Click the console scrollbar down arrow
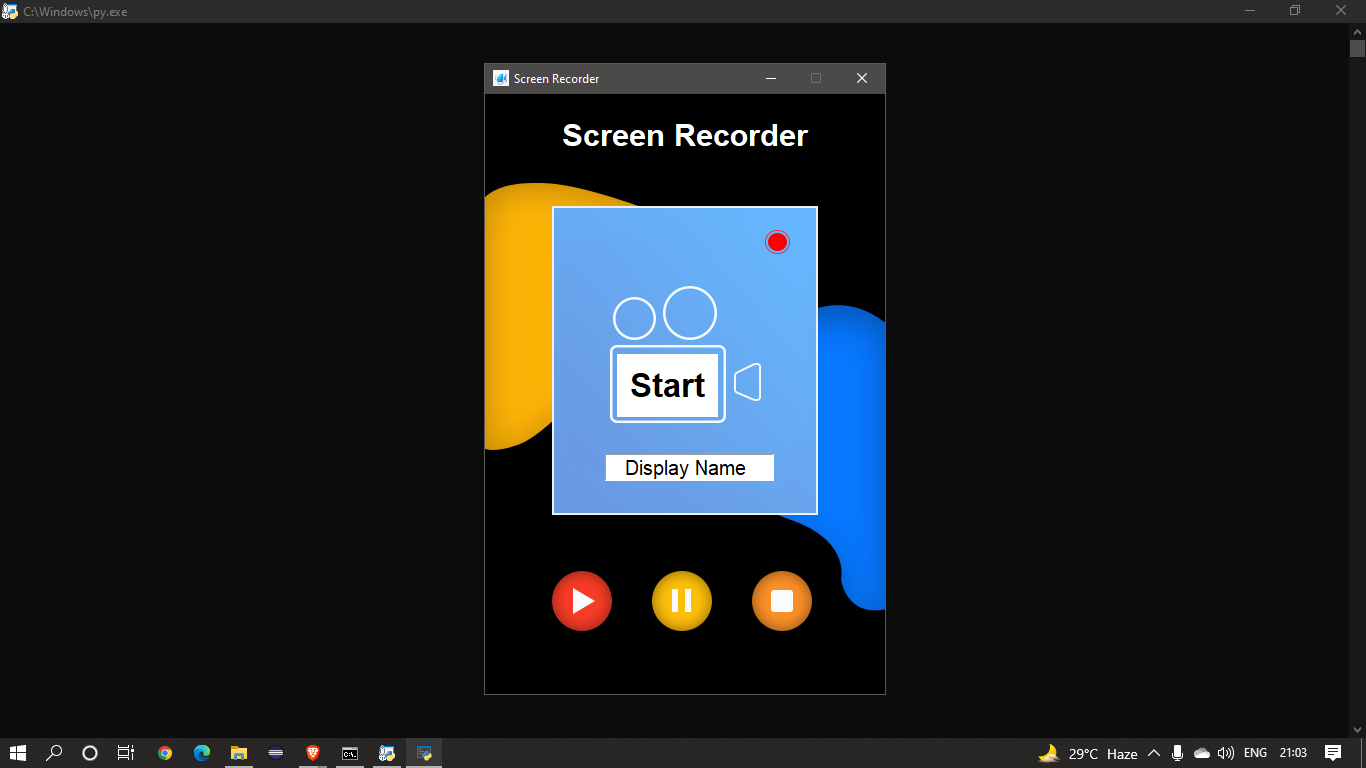Viewport: 1366px width, 768px height. click(x=1357, y=730)
